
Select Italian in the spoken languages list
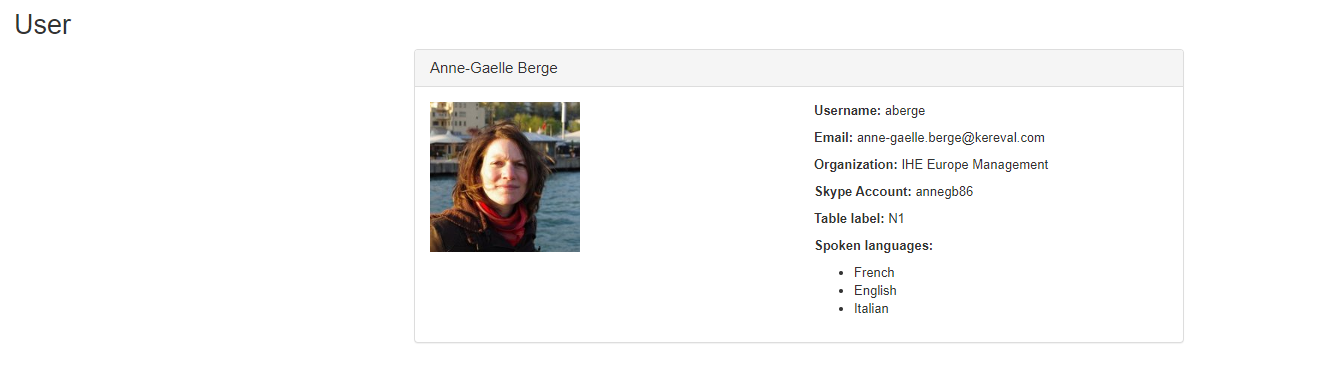871,309
